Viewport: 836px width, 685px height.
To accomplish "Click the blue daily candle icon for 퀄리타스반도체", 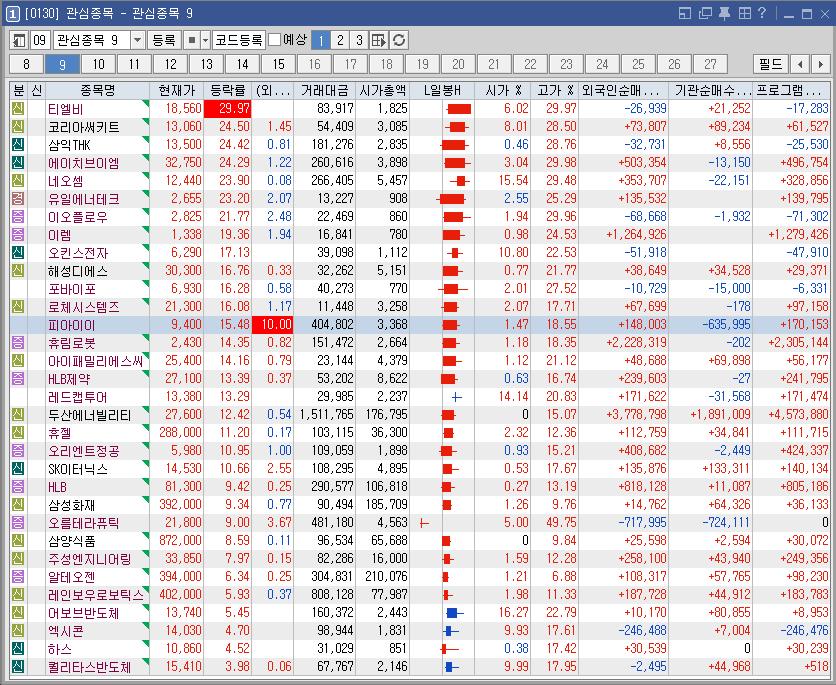I will 451,667.
